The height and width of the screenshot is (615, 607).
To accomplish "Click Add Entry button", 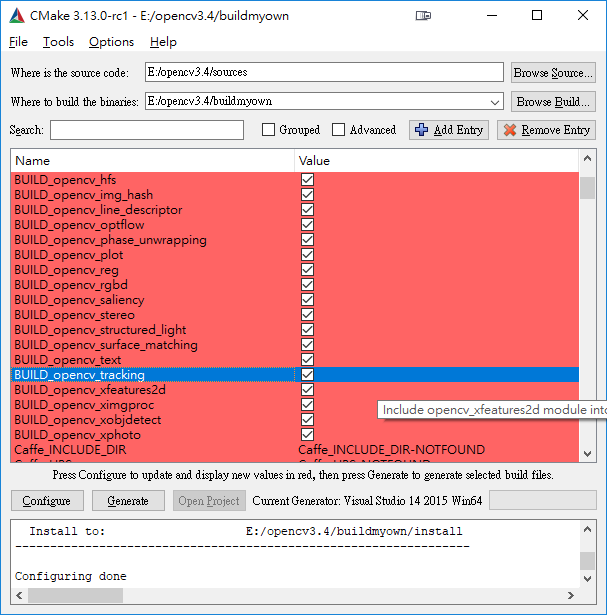I will pyautogui.click(x=449, y=130).
